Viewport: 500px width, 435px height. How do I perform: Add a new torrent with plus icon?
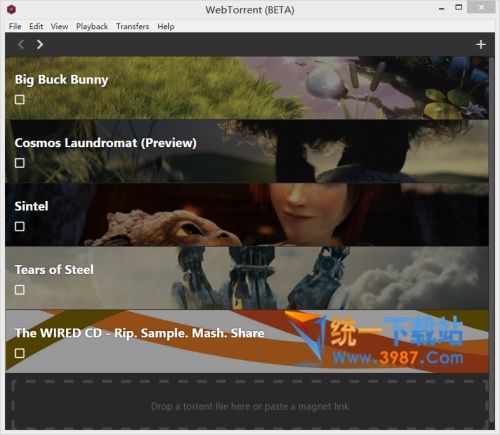[x=481, y=44]
